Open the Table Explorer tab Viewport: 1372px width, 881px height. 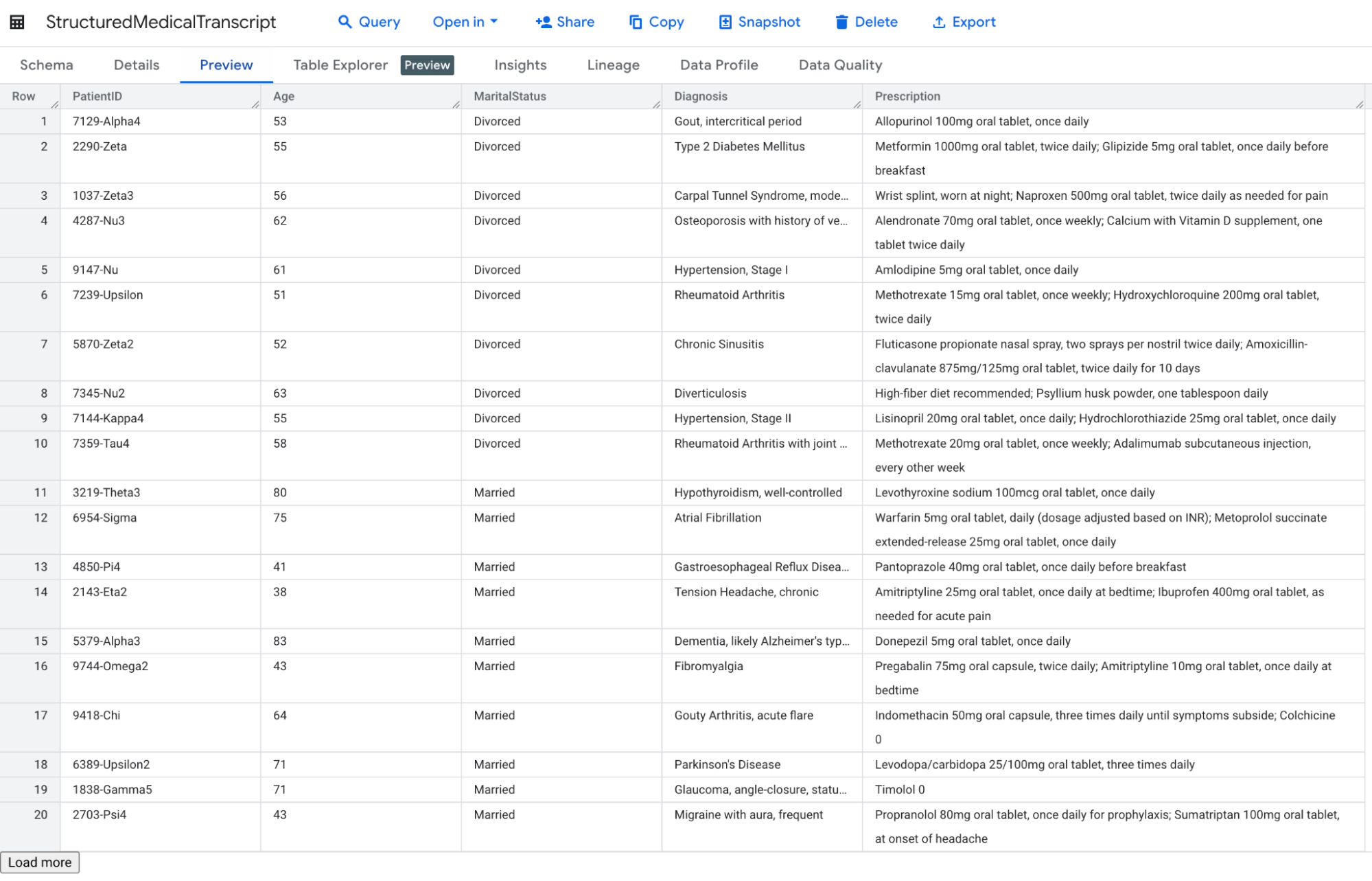(x=340, y=65)
